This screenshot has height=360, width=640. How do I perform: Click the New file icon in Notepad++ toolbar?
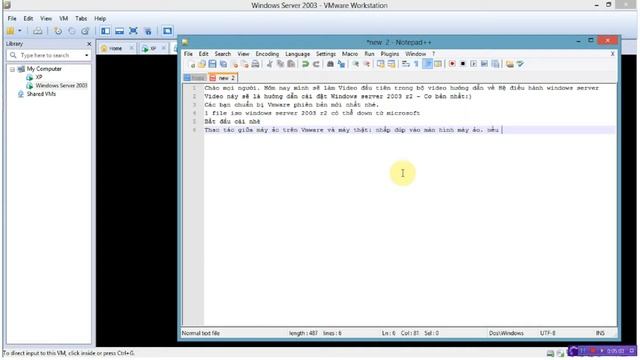pos(192,64)
